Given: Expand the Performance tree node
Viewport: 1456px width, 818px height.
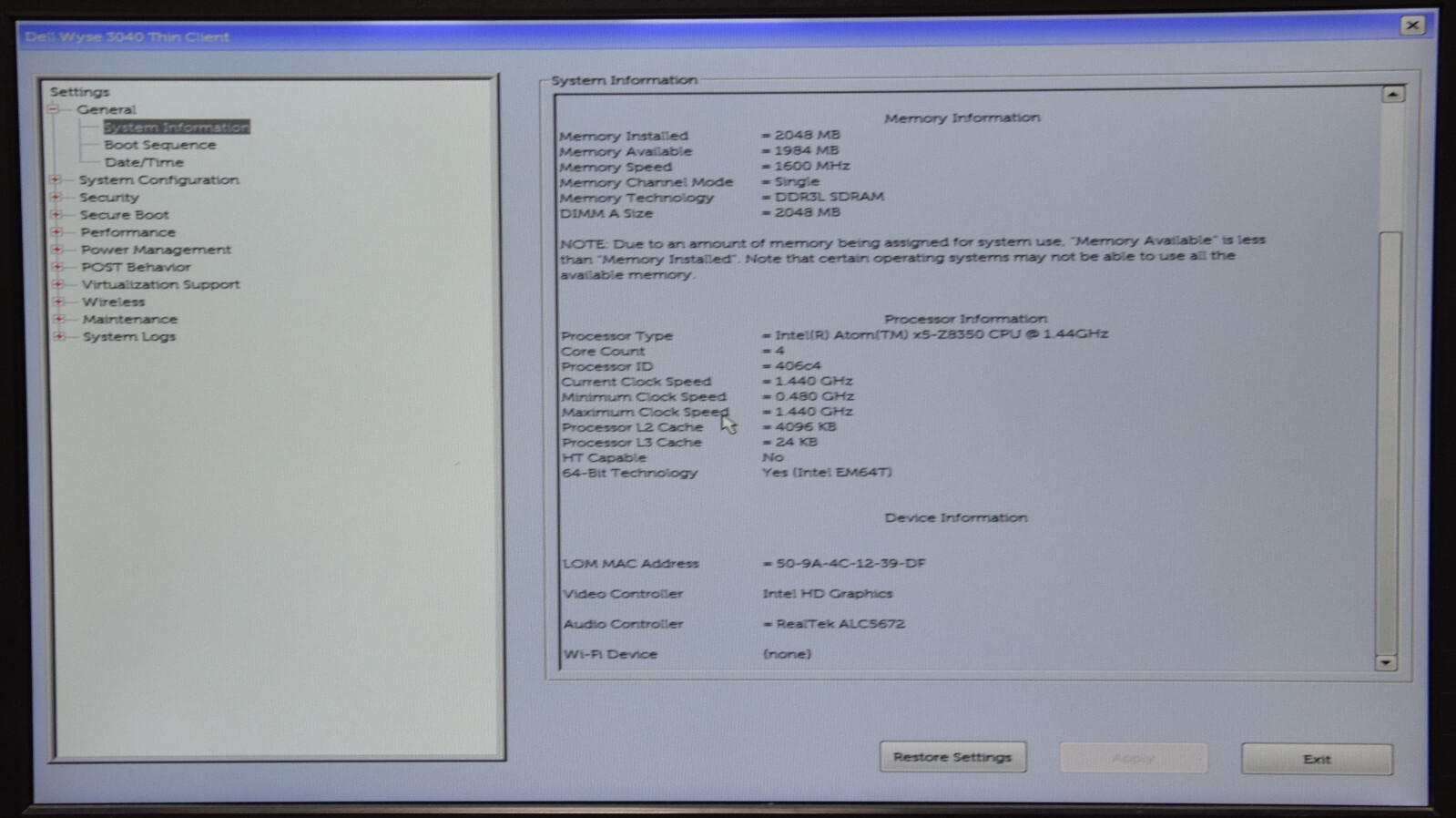Looking at the screenshot, I should click(x=56, y=232).
